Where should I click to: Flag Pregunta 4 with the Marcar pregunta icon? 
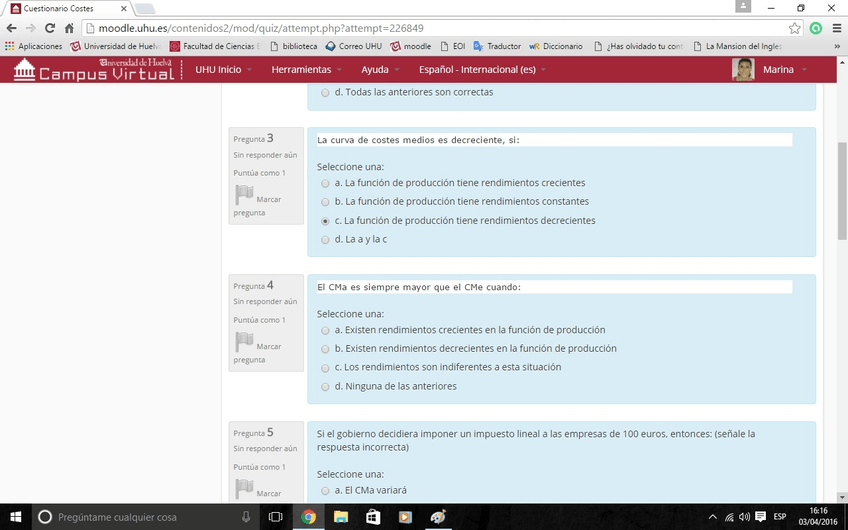tap(244, 342)
